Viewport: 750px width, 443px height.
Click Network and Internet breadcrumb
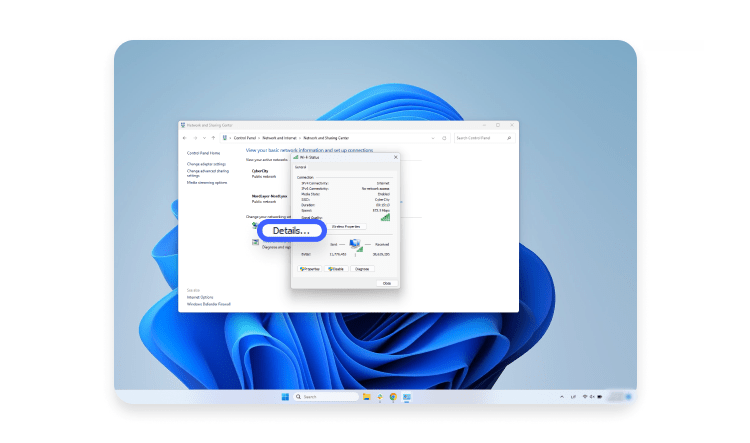(x=279, y=138)
